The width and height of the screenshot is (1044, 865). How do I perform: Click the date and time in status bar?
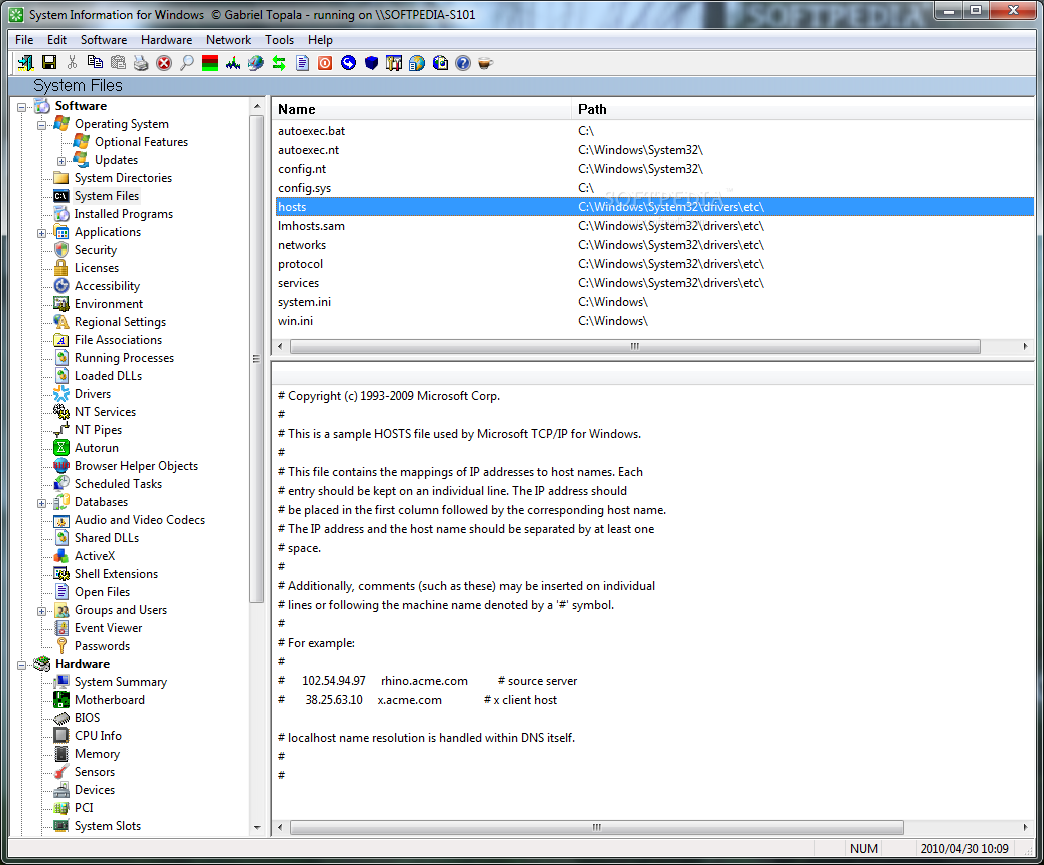(x=964, y=848)
